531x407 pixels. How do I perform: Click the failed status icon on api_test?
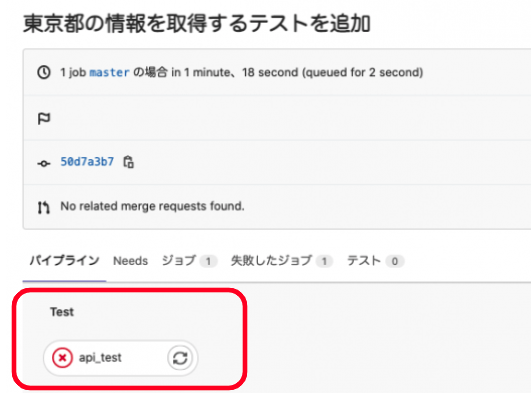coord(62,358)
